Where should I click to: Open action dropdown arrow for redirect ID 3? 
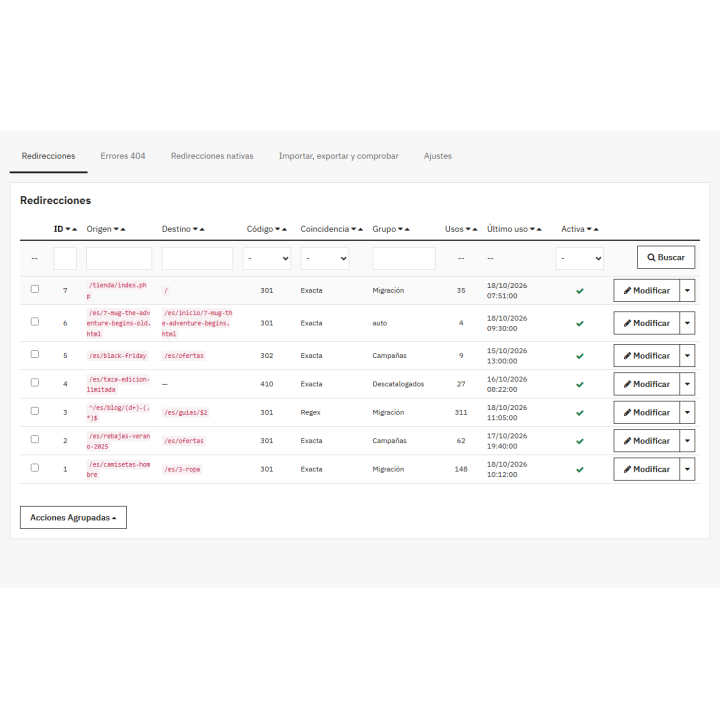click(687, 412)
